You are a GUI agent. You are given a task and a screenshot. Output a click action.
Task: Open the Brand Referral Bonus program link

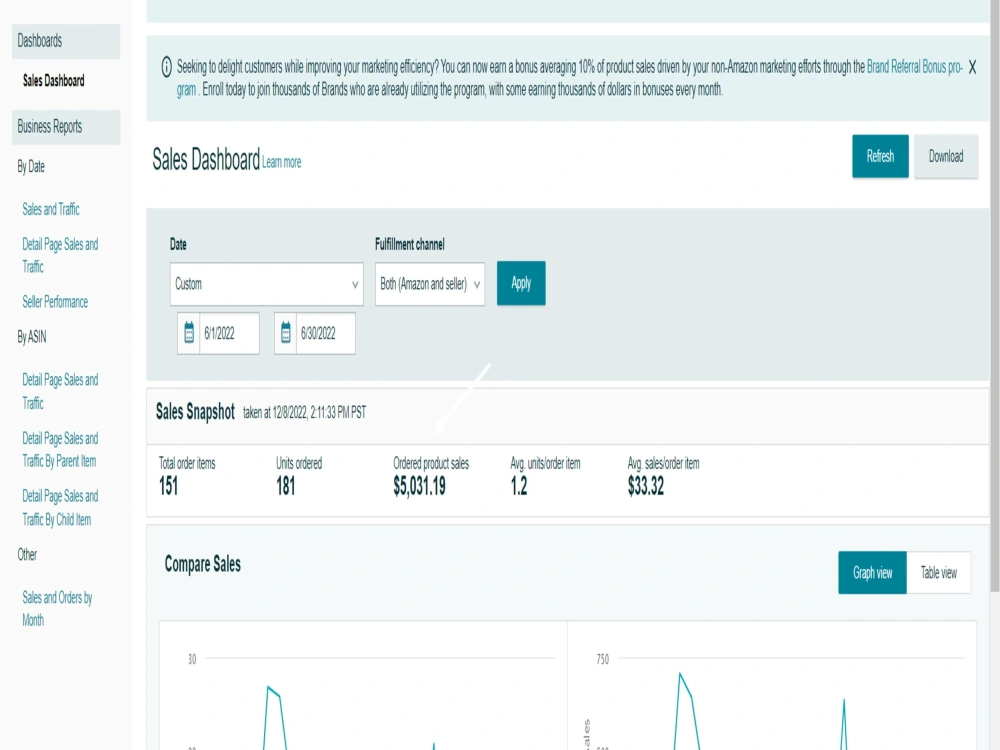[x=915, y=67]
